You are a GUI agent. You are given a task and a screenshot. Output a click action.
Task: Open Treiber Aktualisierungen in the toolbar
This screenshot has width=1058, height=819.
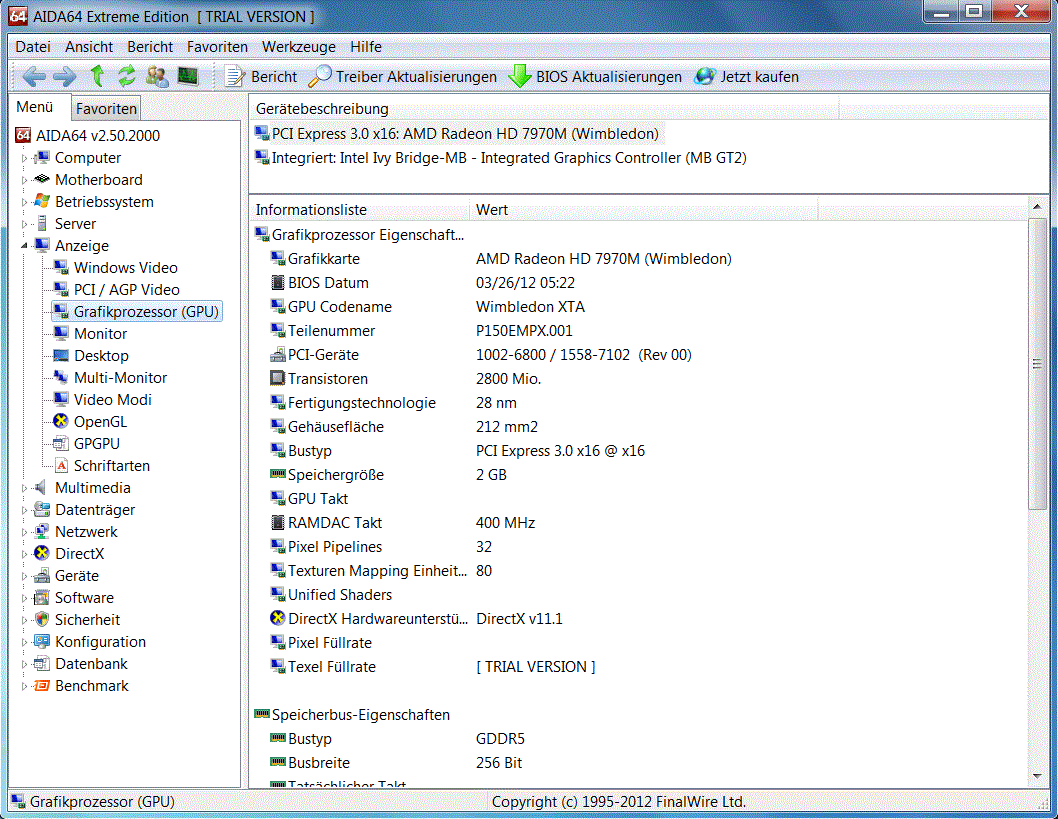click(x=403, y=77)
